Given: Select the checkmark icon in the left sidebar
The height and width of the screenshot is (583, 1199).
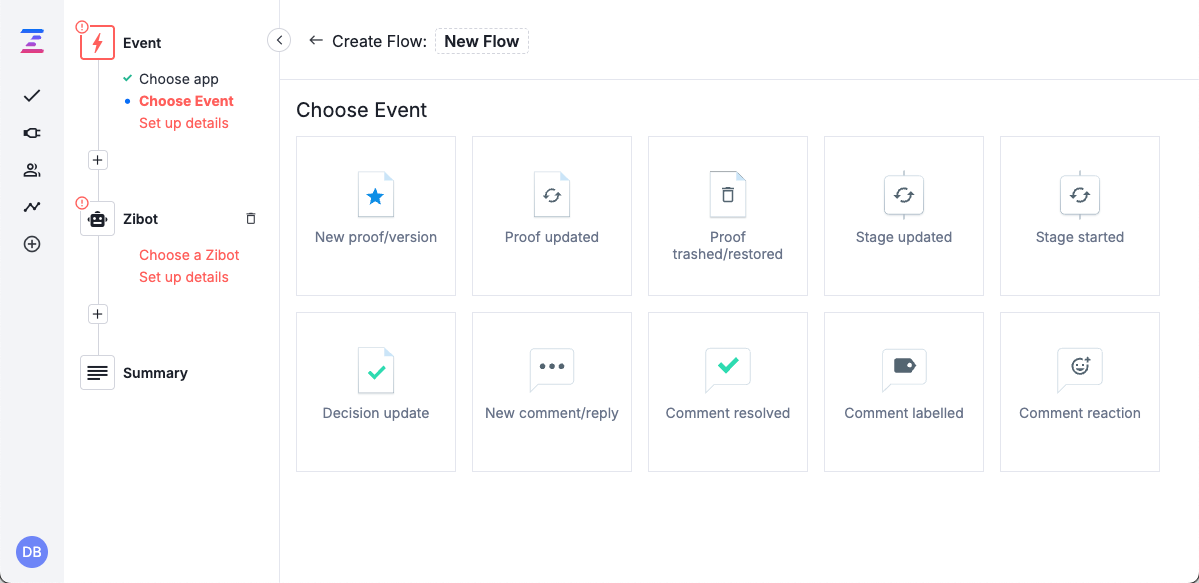Looking at the screenshot, I should click(31, 95).
